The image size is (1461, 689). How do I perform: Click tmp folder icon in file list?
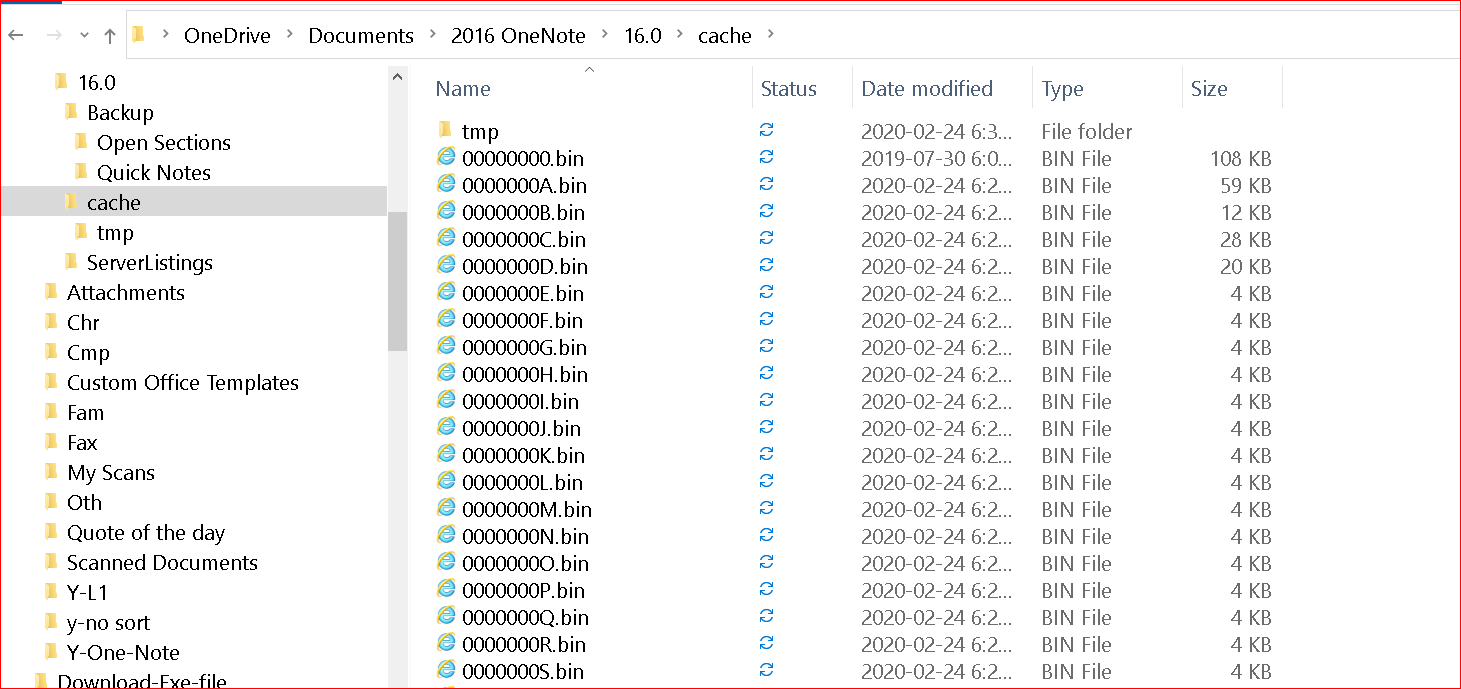(x=446, y=131)
